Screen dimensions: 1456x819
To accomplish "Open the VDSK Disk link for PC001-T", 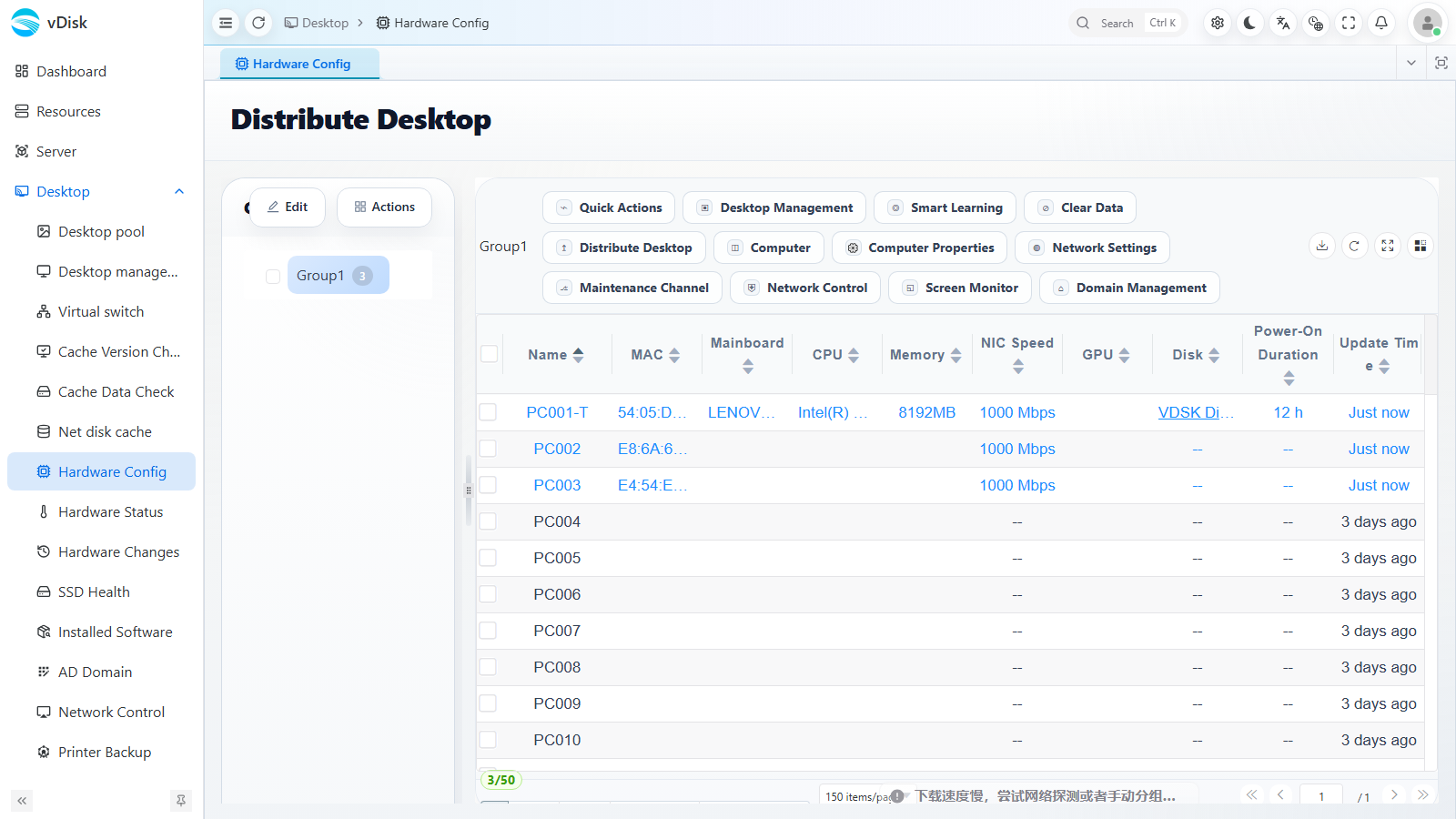I will [1196, 412].
